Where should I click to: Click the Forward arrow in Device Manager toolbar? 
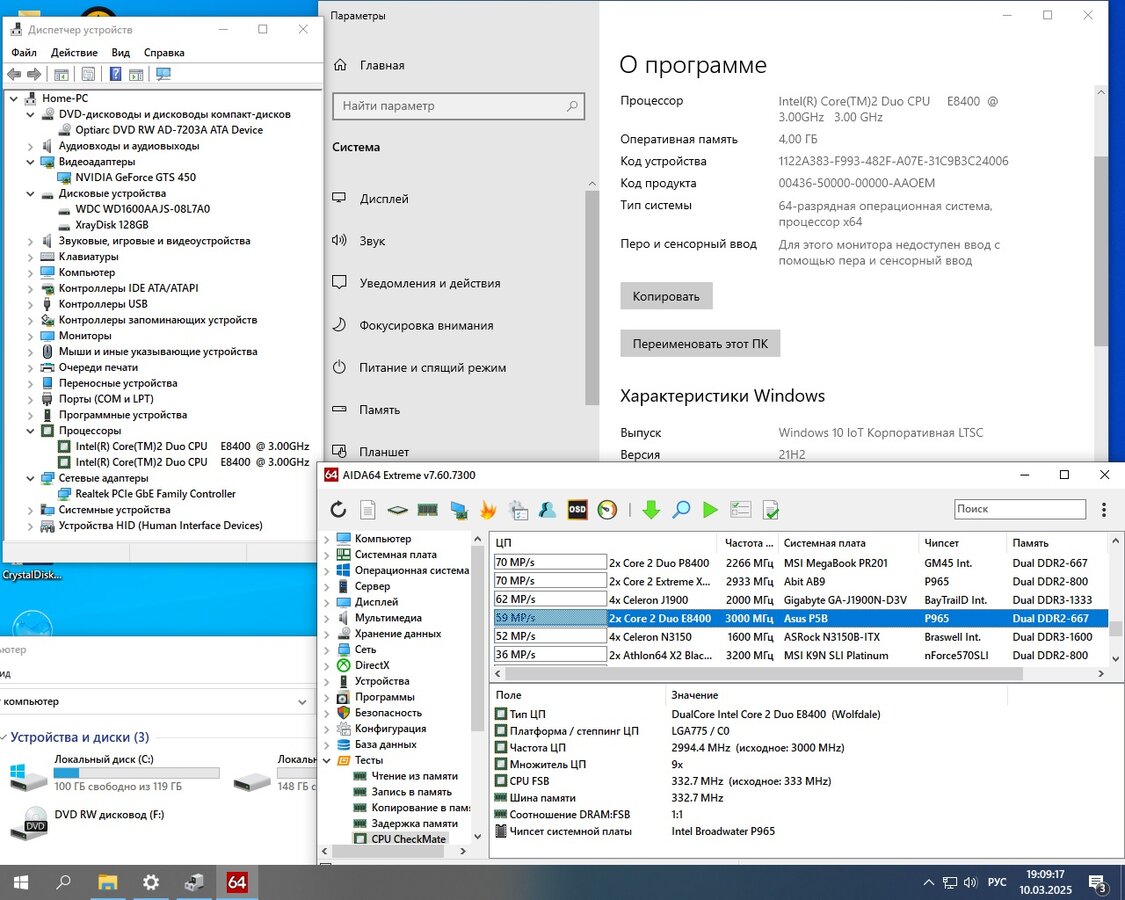(x=34, y=74)
